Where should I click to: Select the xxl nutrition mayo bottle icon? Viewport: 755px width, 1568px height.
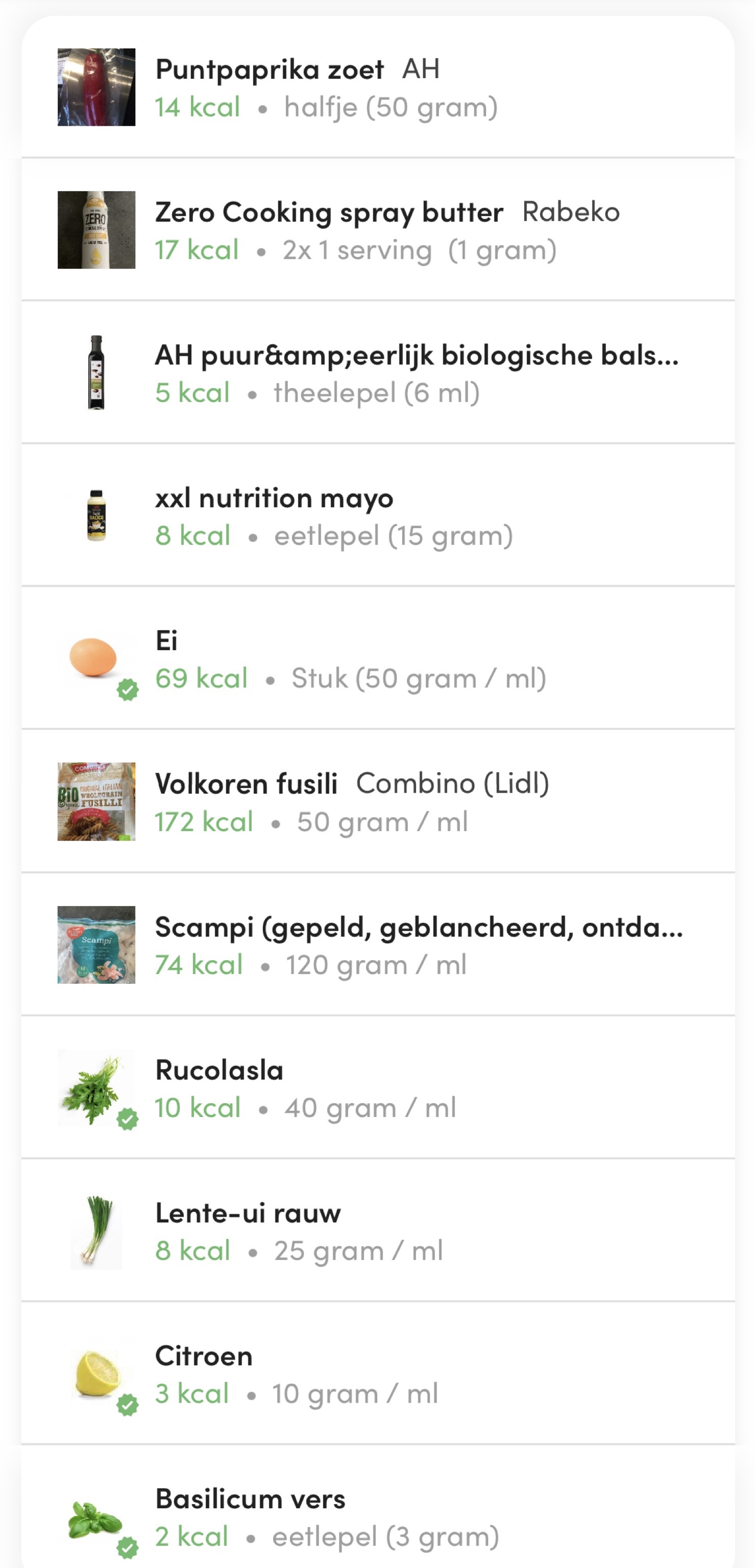click(x=96, y=515)
